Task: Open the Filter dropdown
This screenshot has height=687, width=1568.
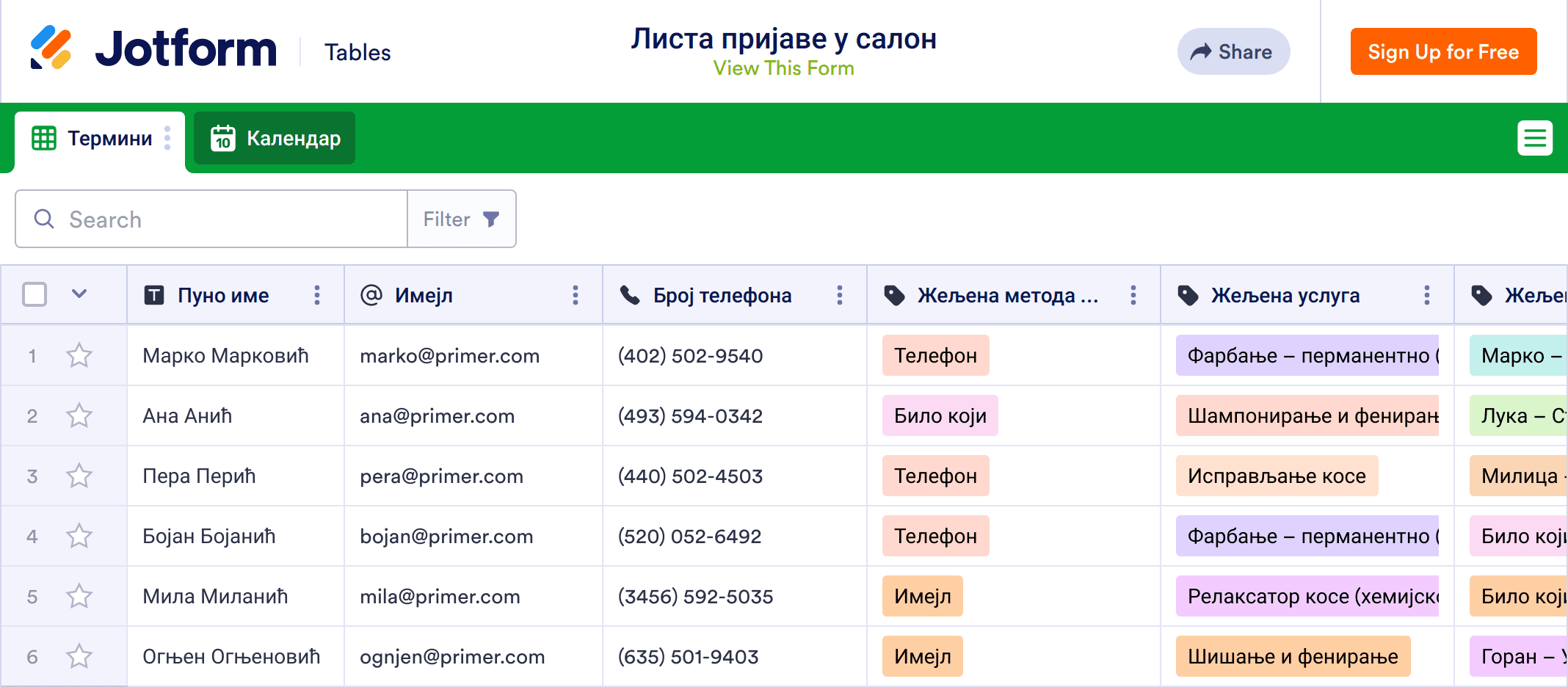Action: (x=461, y=219)
